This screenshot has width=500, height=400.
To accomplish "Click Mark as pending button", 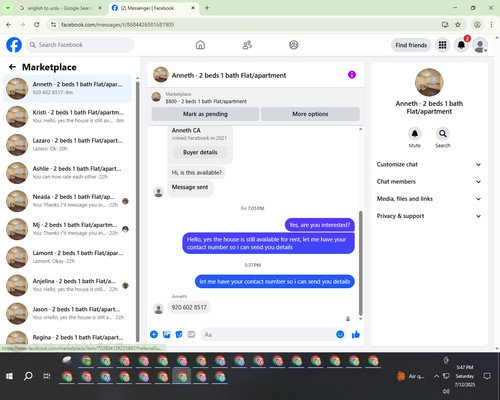I will pyautogui.click(x=205, y=114).
